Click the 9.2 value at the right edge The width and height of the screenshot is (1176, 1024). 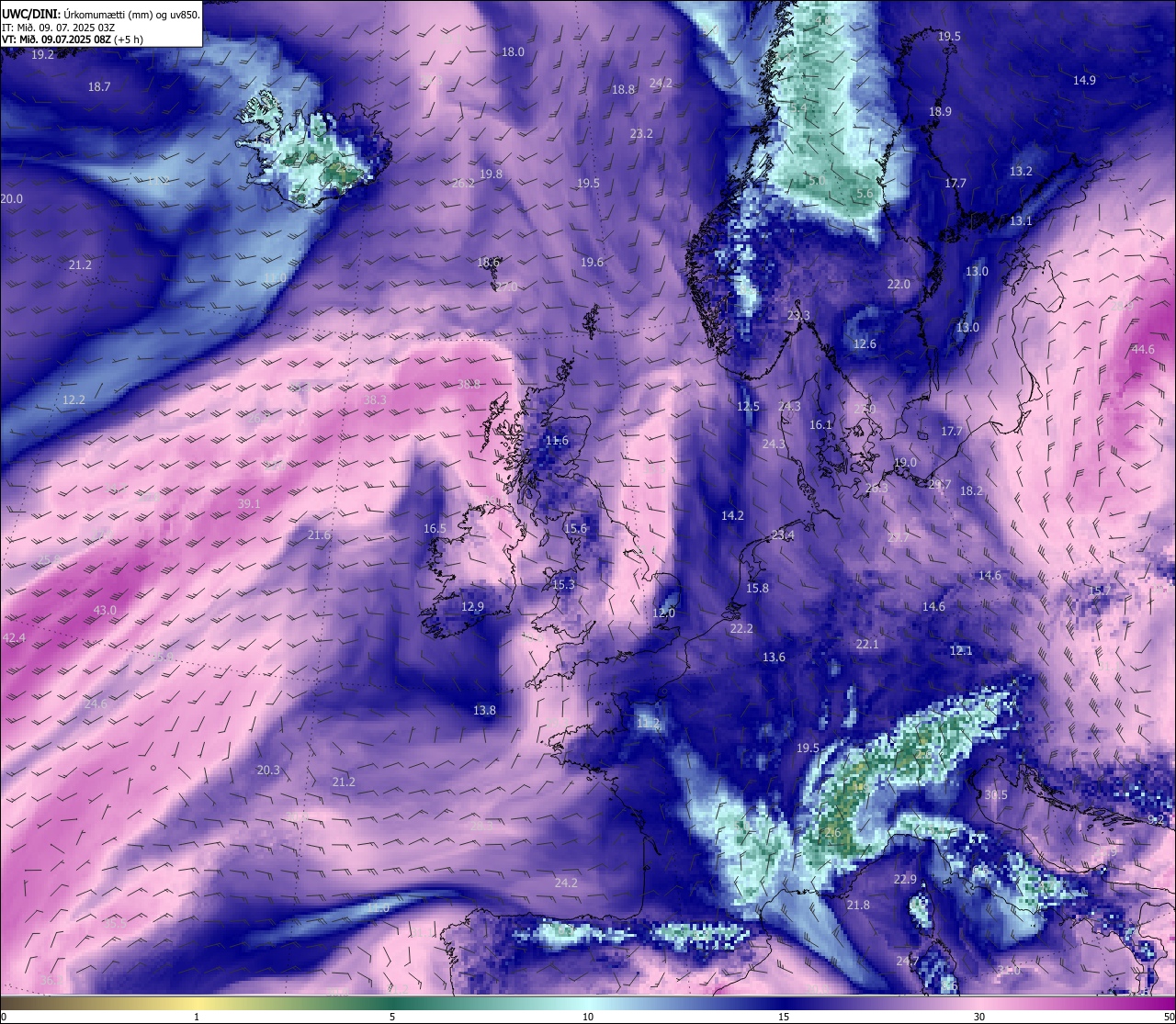(1157, 820)
